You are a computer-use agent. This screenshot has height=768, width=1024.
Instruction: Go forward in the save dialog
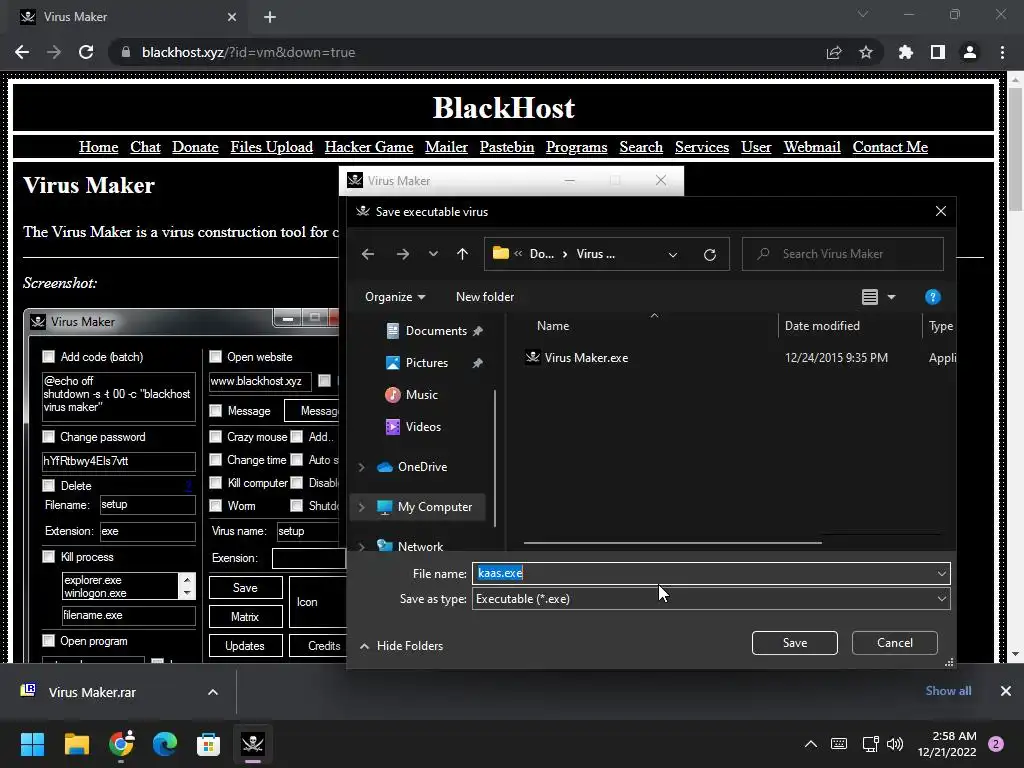(403, 254)
